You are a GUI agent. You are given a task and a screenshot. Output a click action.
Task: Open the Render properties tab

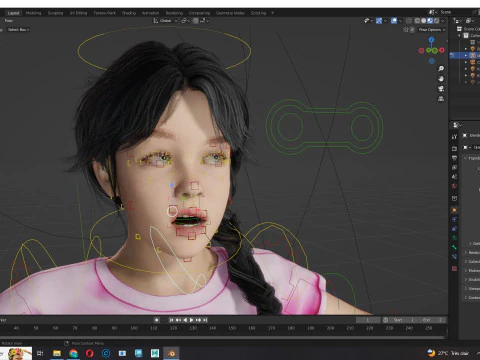454,148
